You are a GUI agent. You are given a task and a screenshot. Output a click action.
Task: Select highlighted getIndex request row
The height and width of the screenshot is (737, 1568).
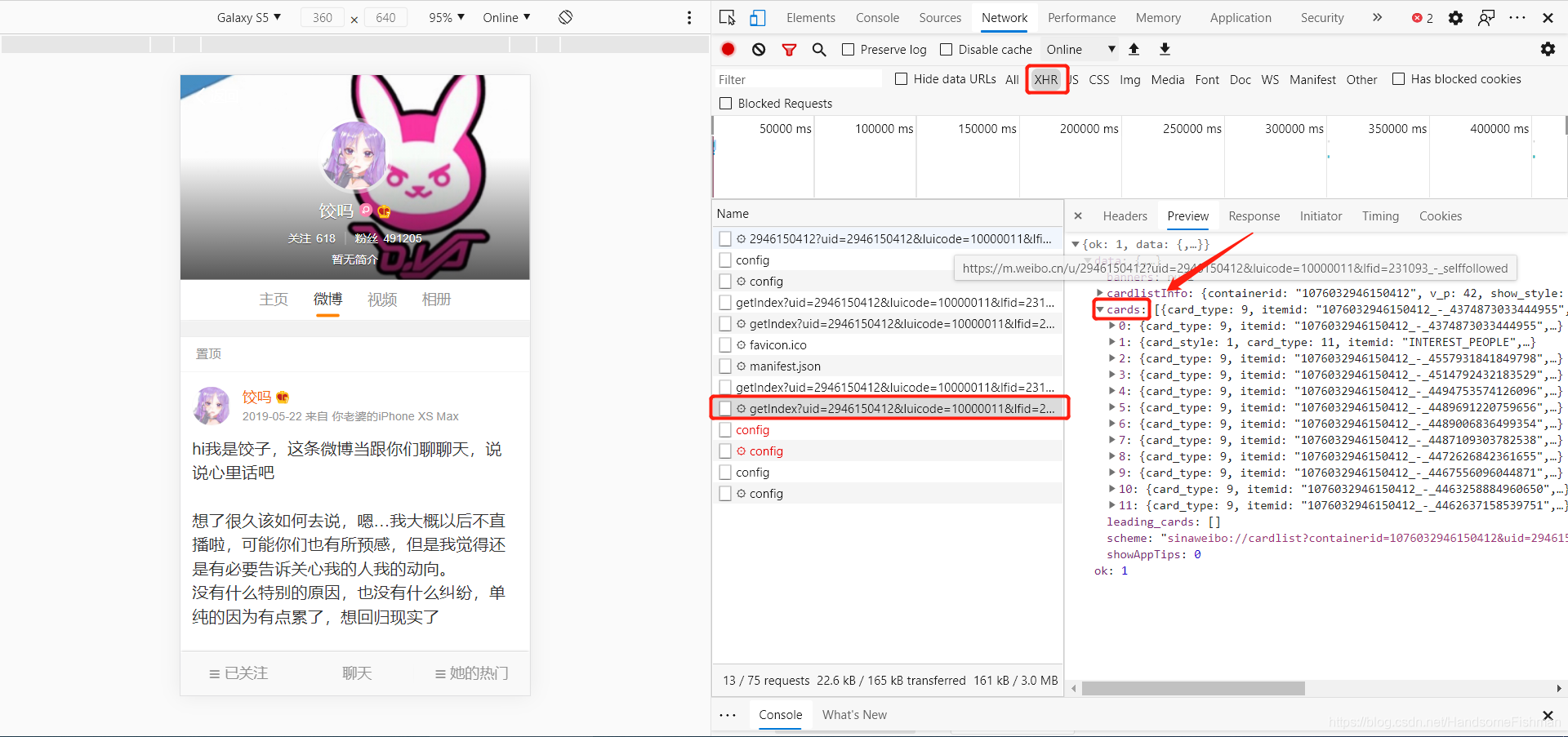889,408
